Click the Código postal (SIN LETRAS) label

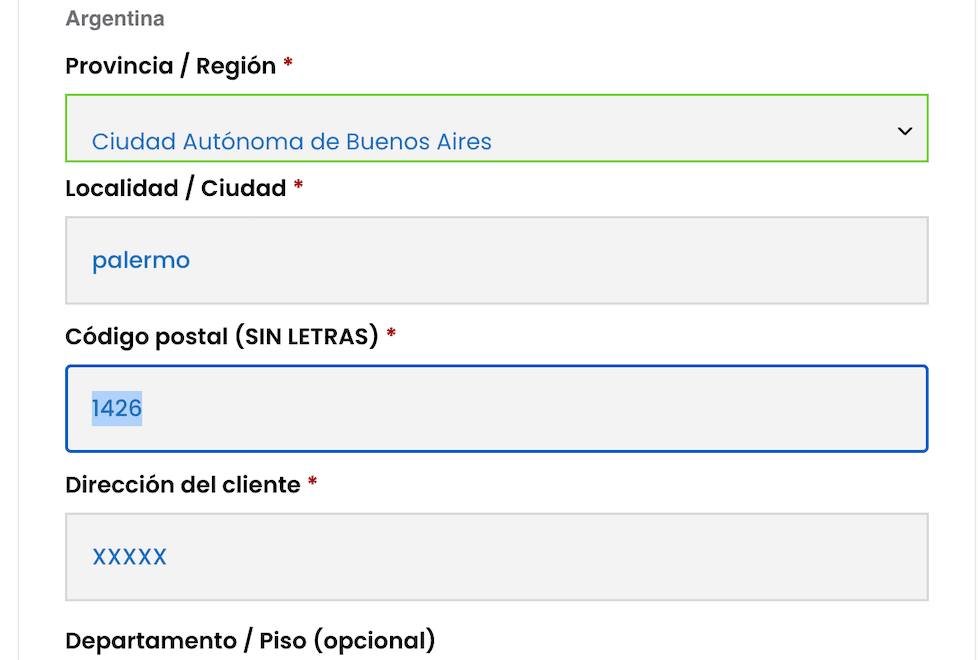coord(222,336)
